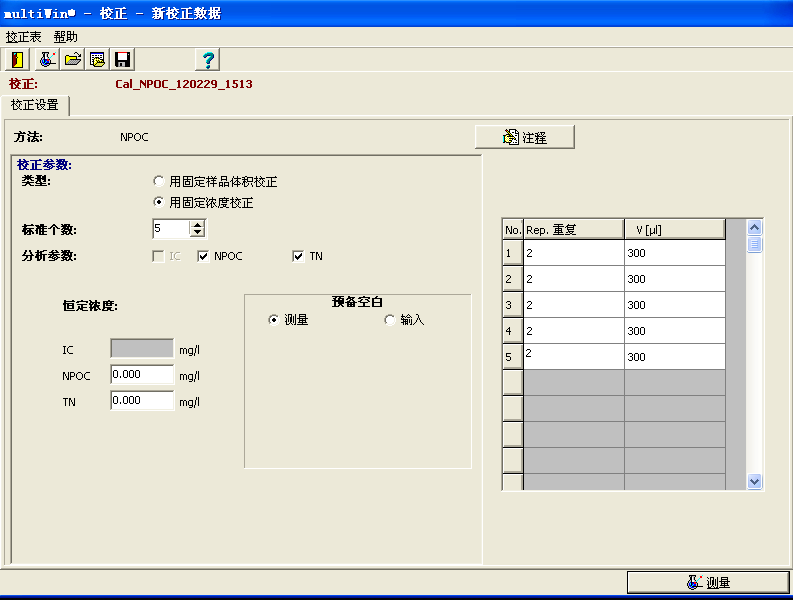793x600 pixels.
Task: Increase the standard count with the up arrow
Action: pyautogui.click(x=197, y=224)
